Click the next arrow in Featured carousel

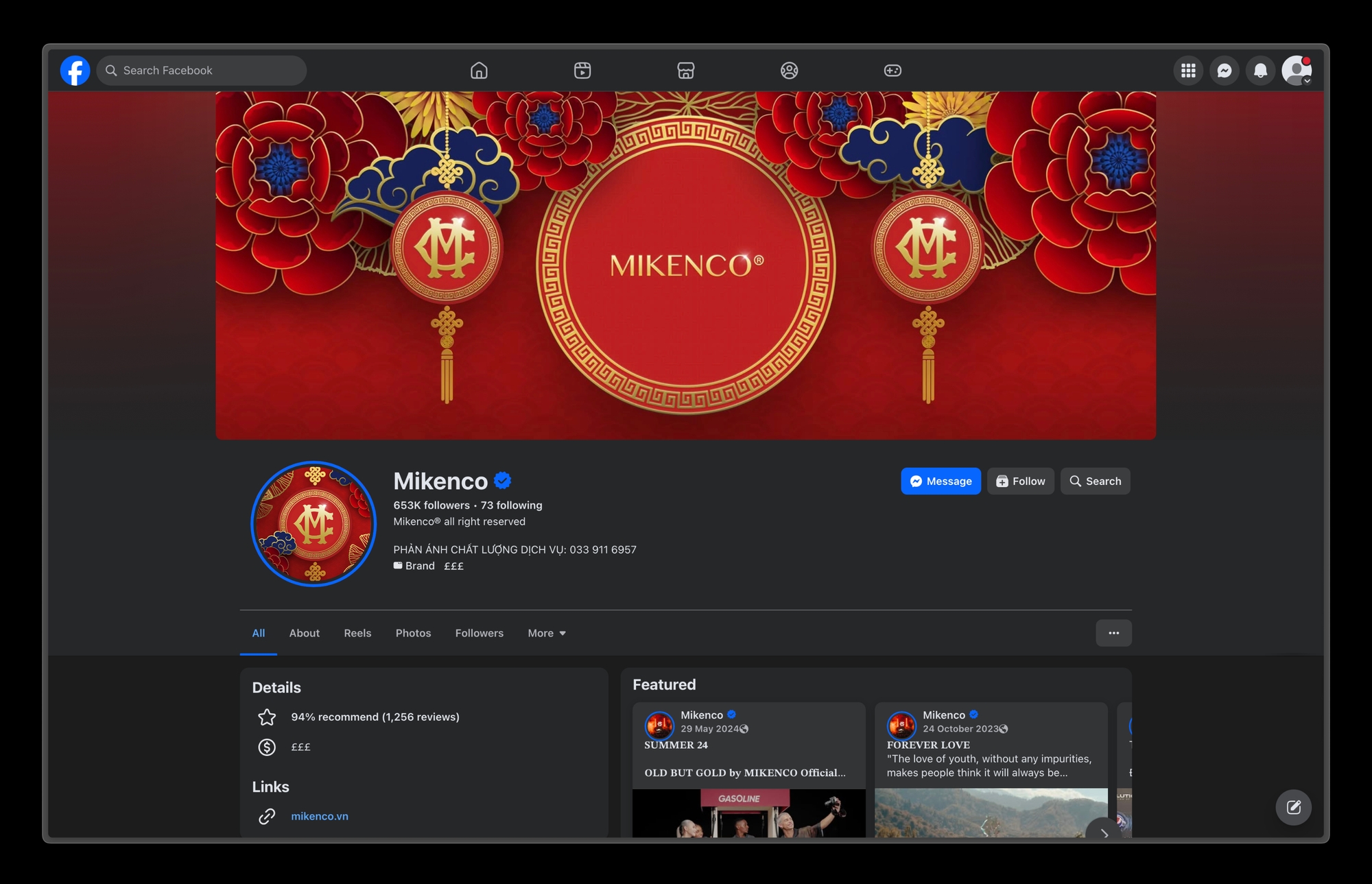(1104, 833)
